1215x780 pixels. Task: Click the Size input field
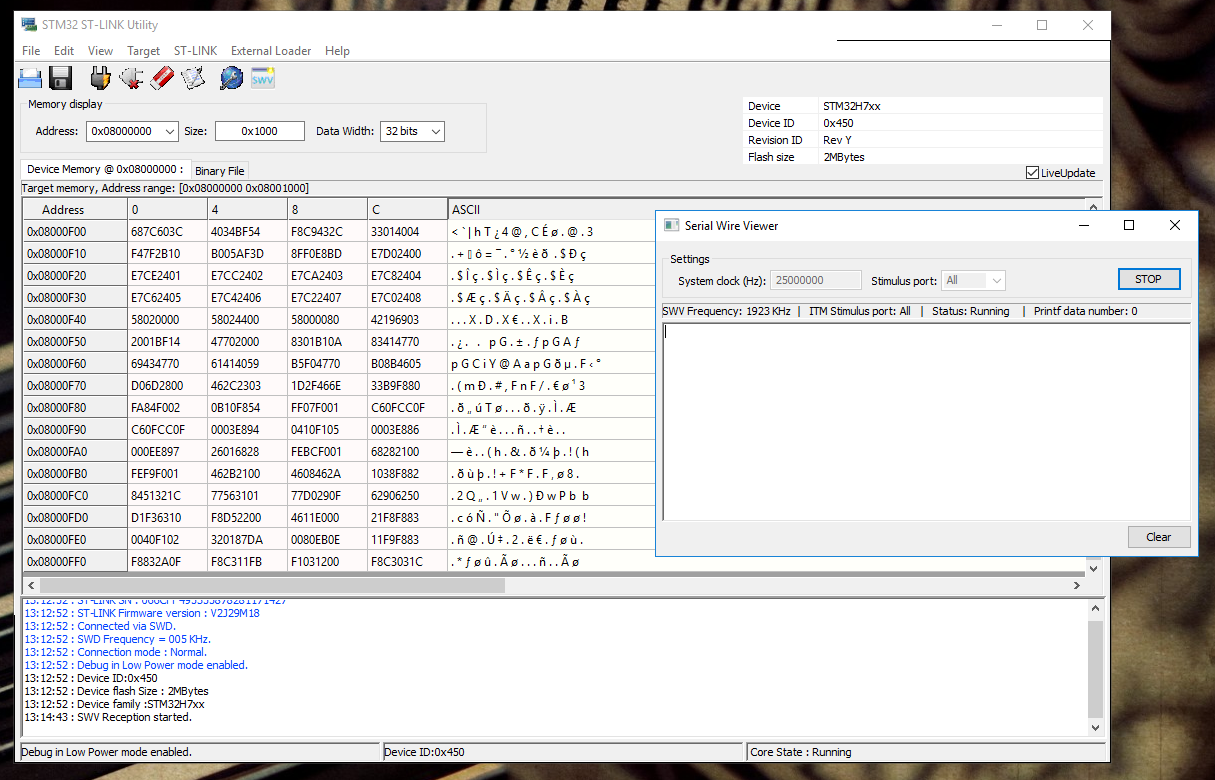[x=260, y=131]
